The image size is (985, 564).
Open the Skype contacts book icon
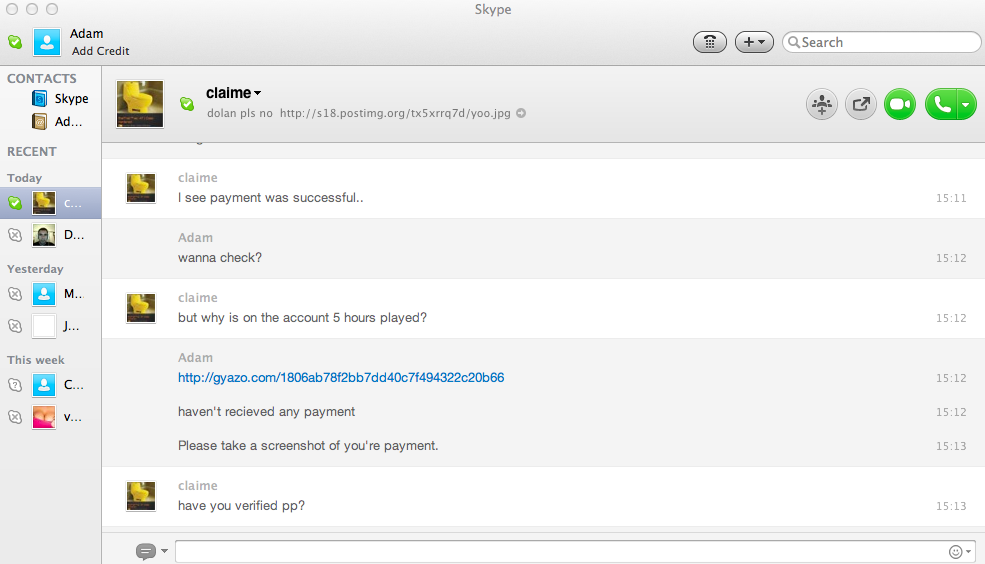pos(39,99)
